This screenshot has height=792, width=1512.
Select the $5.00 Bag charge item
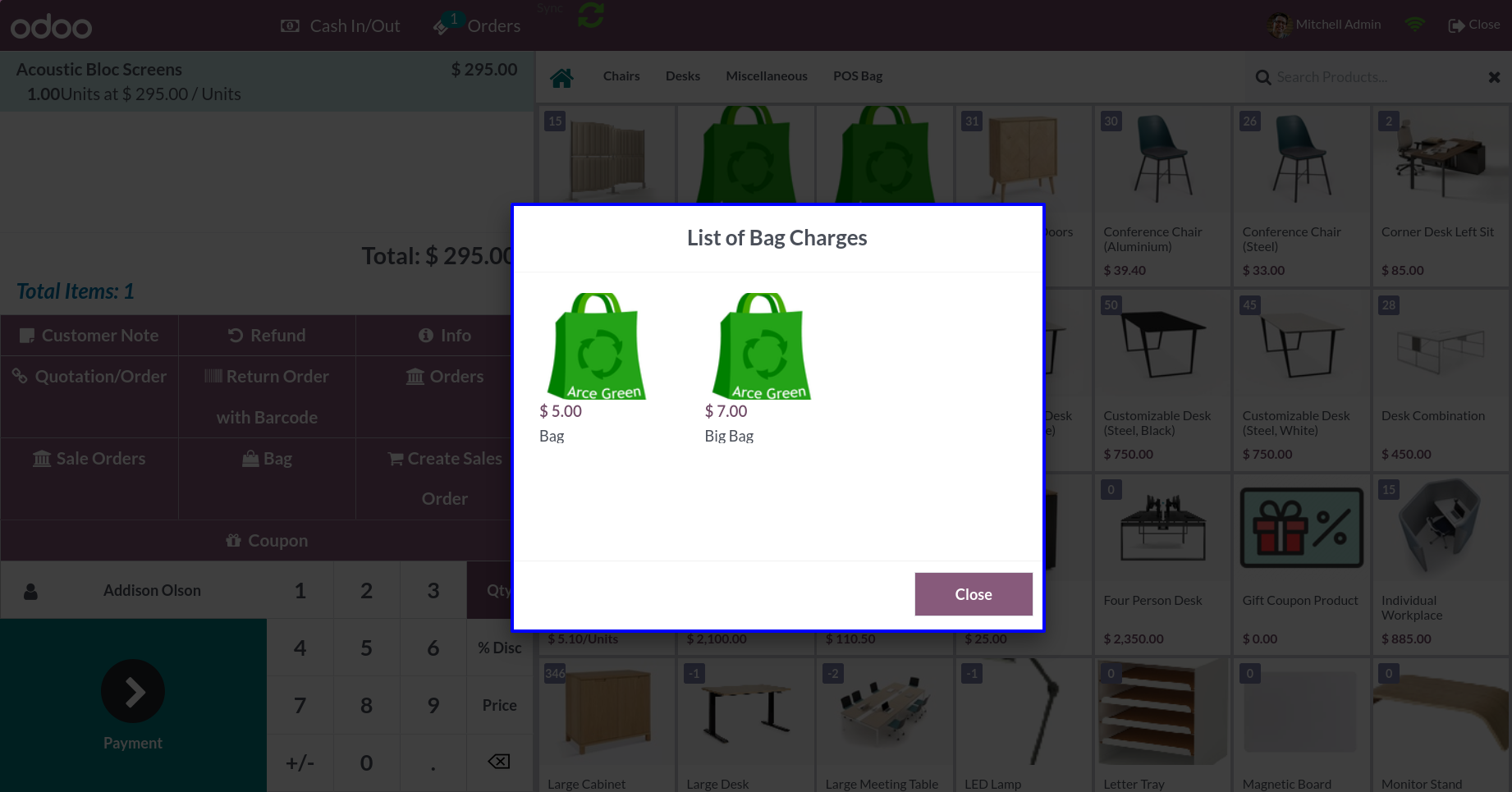tap(596, 369)
